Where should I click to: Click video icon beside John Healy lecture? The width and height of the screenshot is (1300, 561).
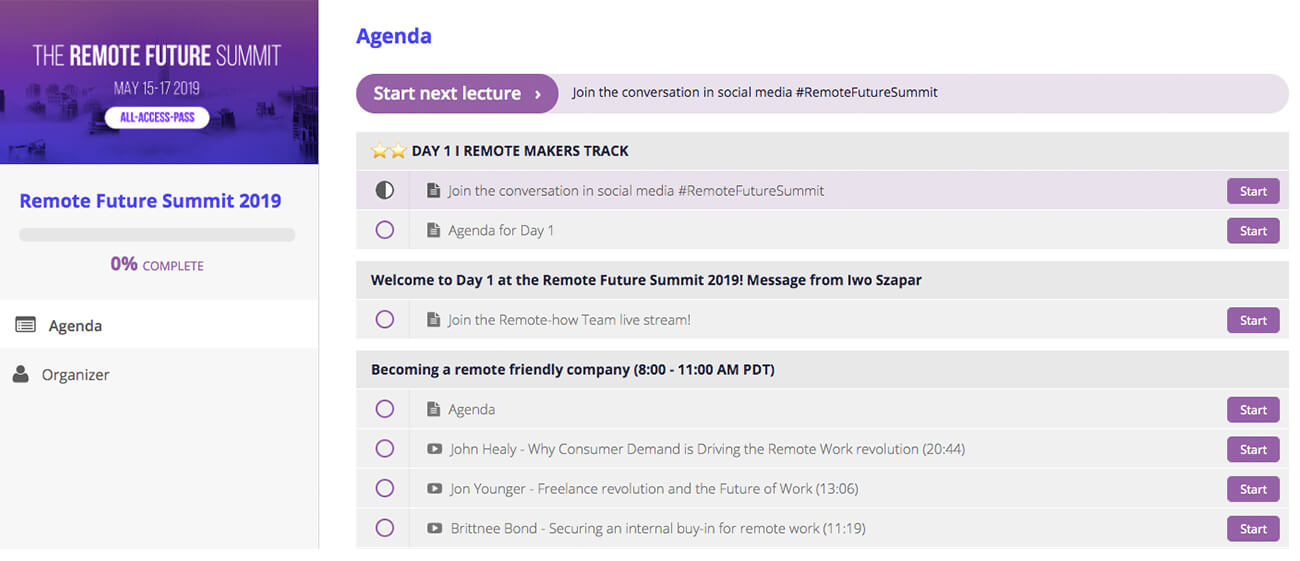coord(434,449)
